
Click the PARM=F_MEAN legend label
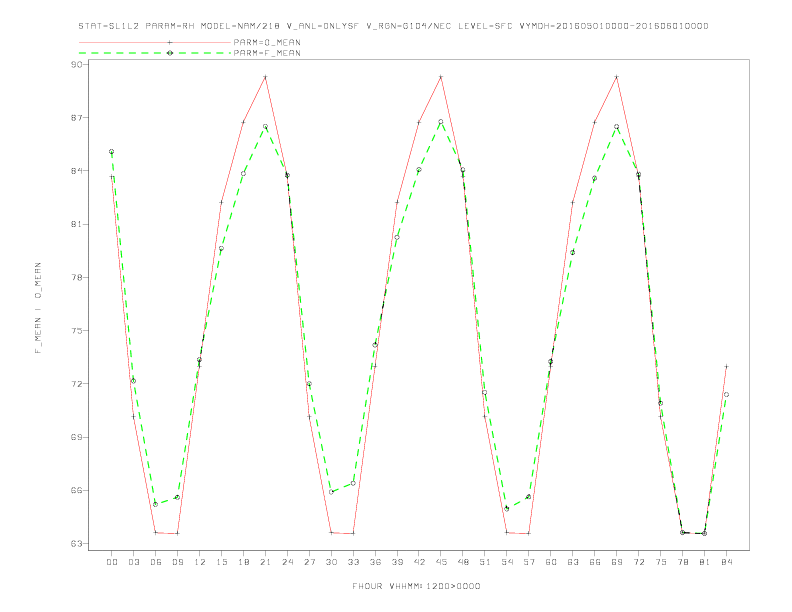click(267, 53)
